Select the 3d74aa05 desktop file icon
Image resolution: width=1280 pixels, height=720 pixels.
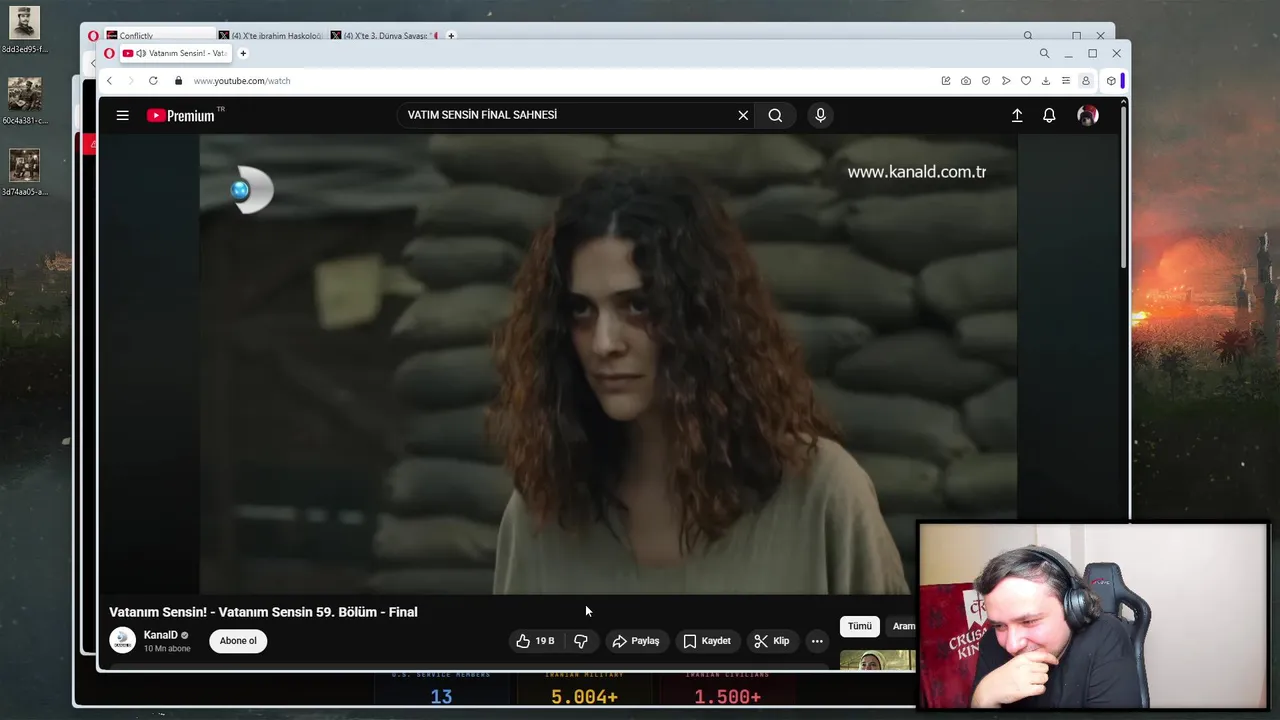pyautogui.click(x=25, y=172)
